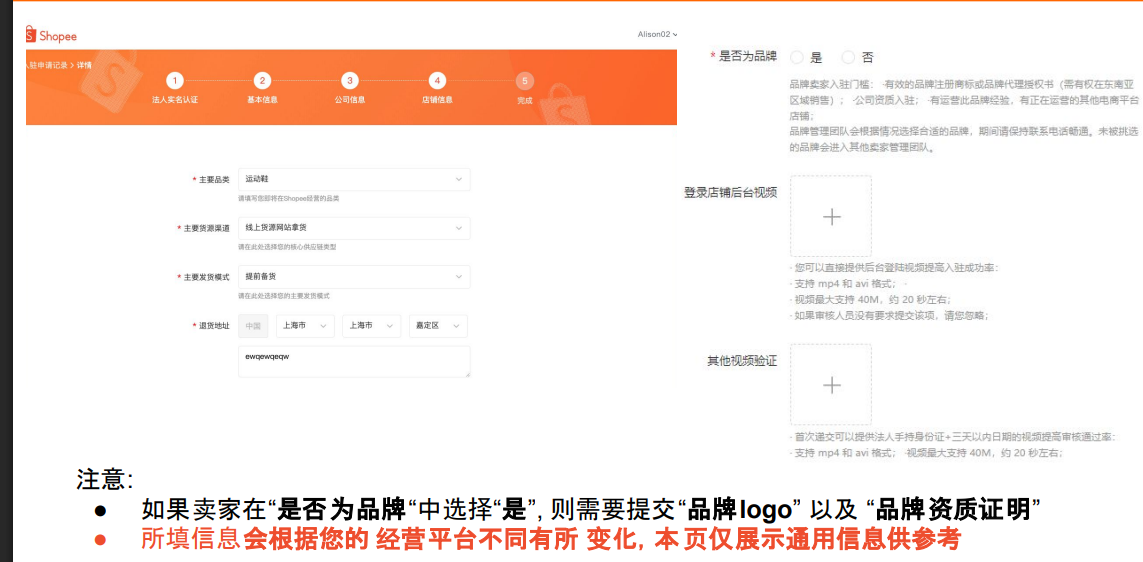The width and height of the screenshot is (1143, 562).
Task: Click the 法人实名认证 step label
Action: 175,100
